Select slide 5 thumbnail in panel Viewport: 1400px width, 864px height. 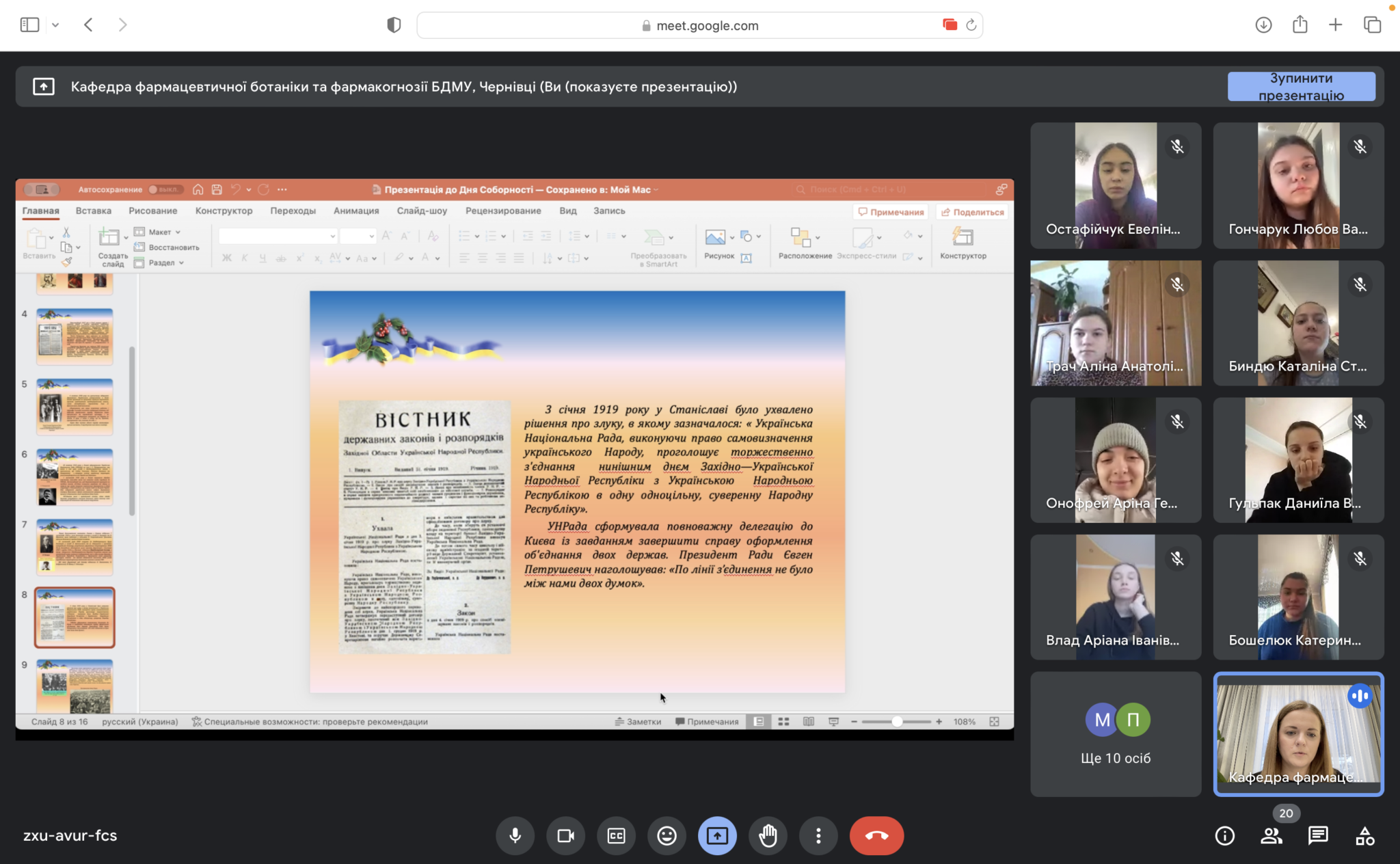(75, 407)
